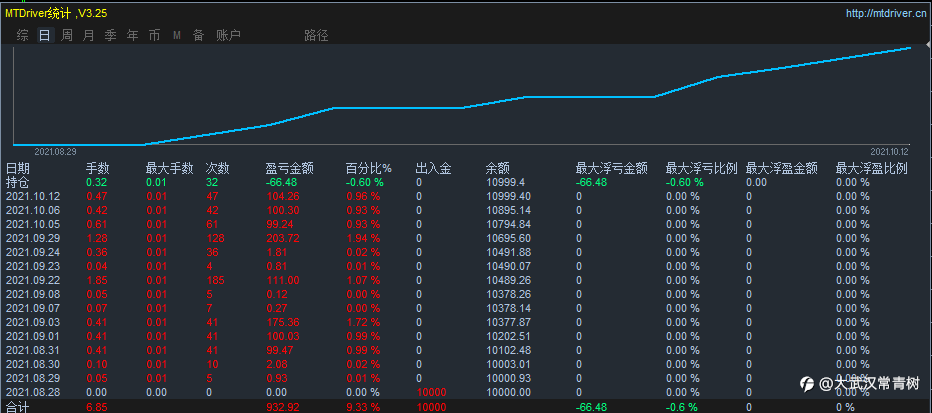Select the 2021.09.22 date row
Image resolution: width=932 pixels, height=413 pixels.
(466, 280)
